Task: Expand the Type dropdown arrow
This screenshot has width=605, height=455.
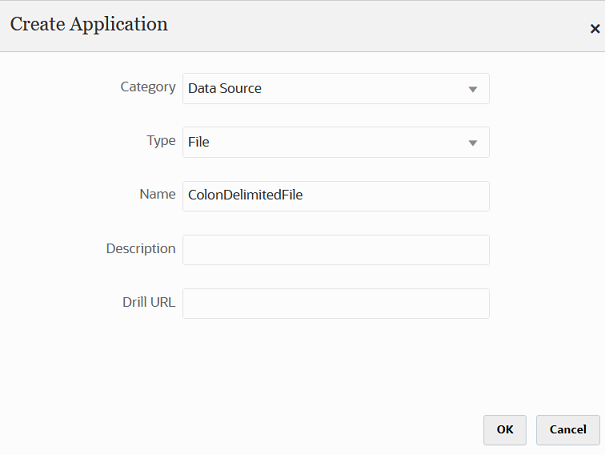Action: click(x=473, y=143)
